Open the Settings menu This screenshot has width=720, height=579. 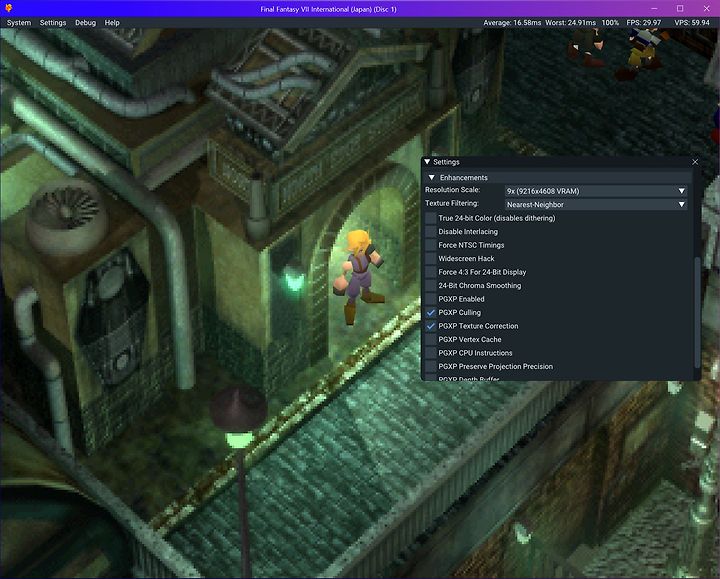53,22
